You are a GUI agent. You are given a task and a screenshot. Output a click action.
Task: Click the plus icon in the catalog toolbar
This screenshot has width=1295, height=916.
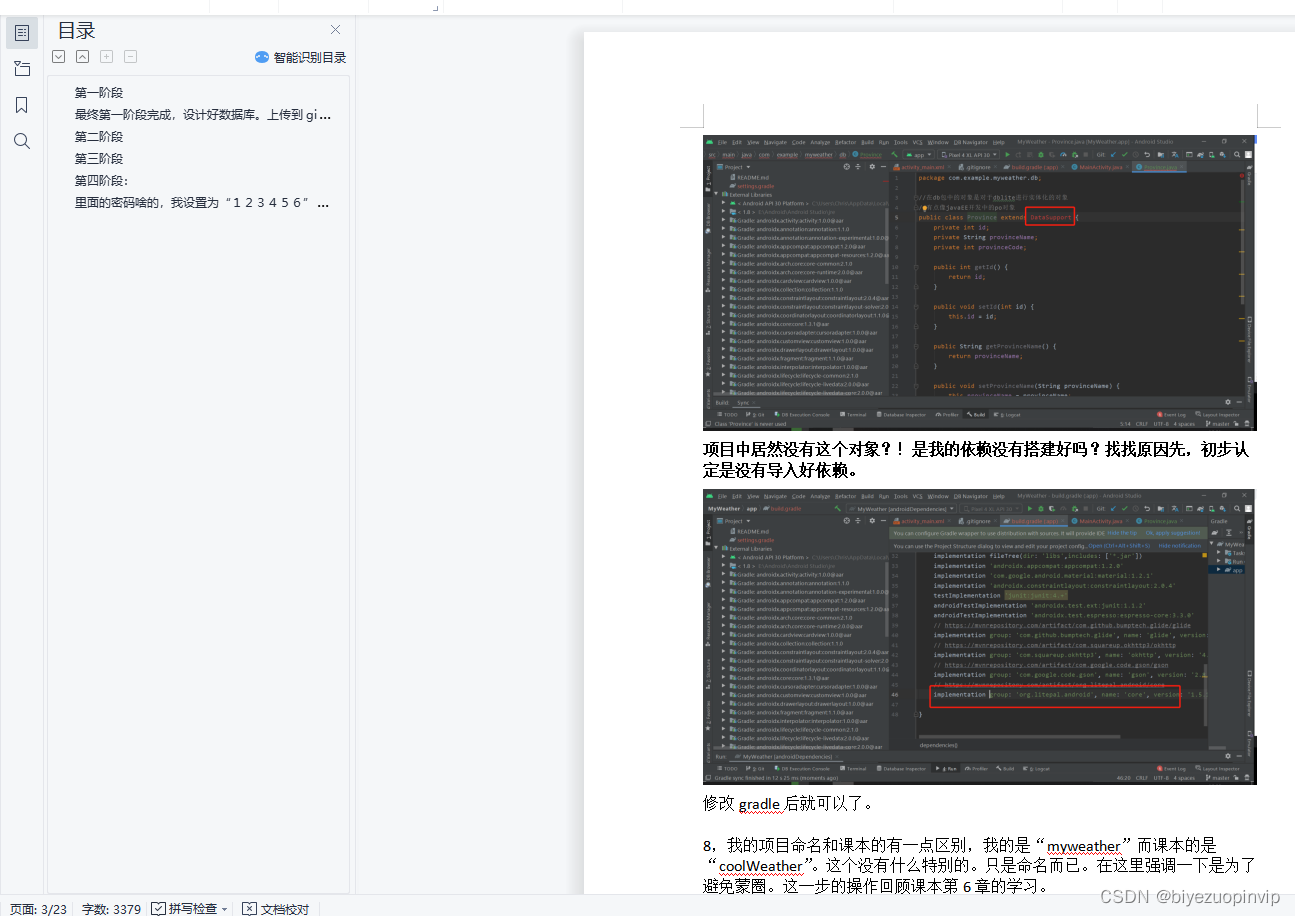point(106,57)
